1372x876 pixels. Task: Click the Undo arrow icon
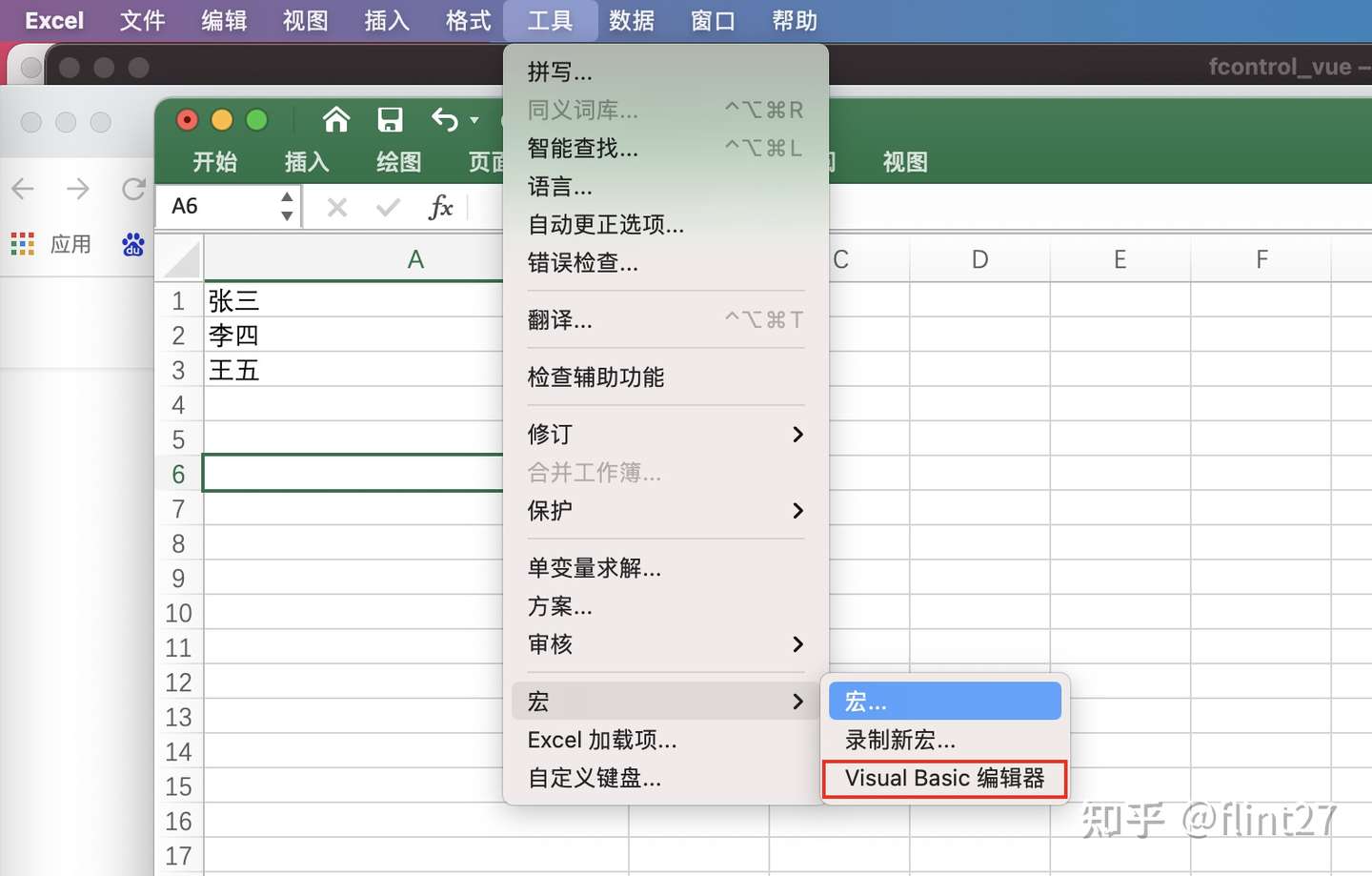(x=445, y=120)
